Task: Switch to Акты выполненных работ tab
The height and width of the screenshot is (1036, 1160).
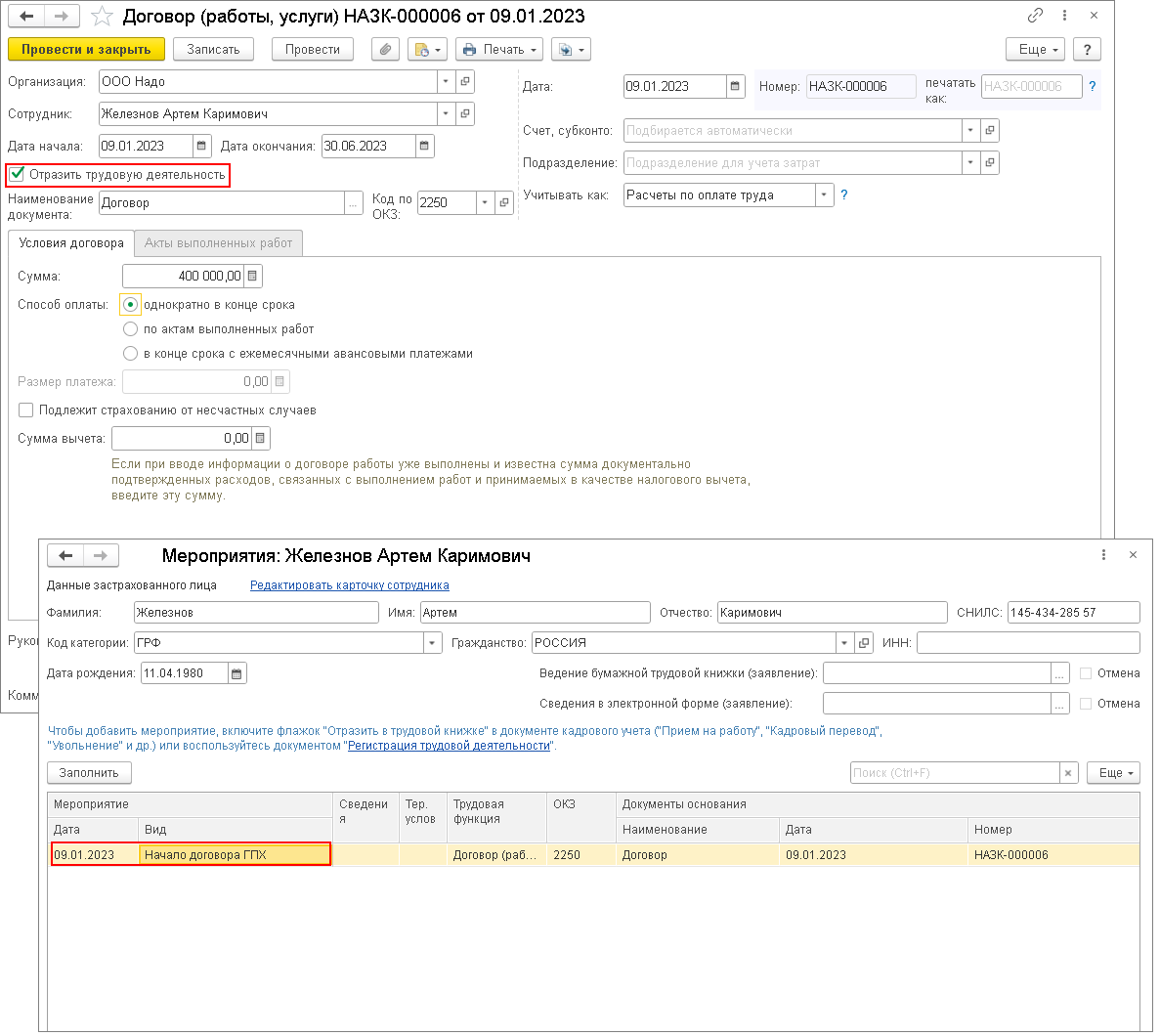Action: coord(218,243)
